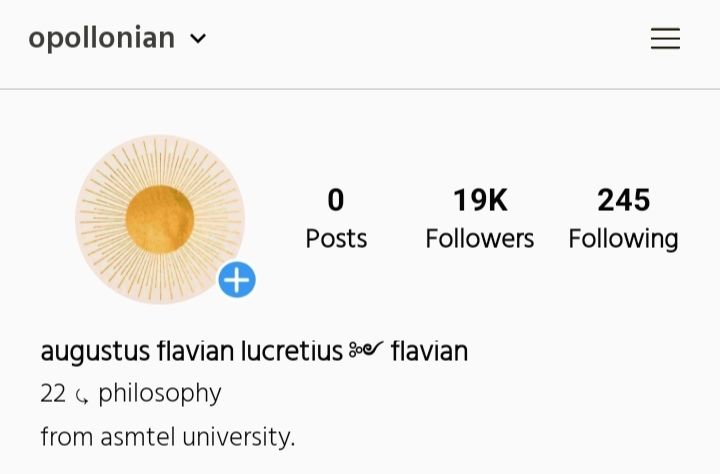Click the age 22 in bio

point(53,394)
